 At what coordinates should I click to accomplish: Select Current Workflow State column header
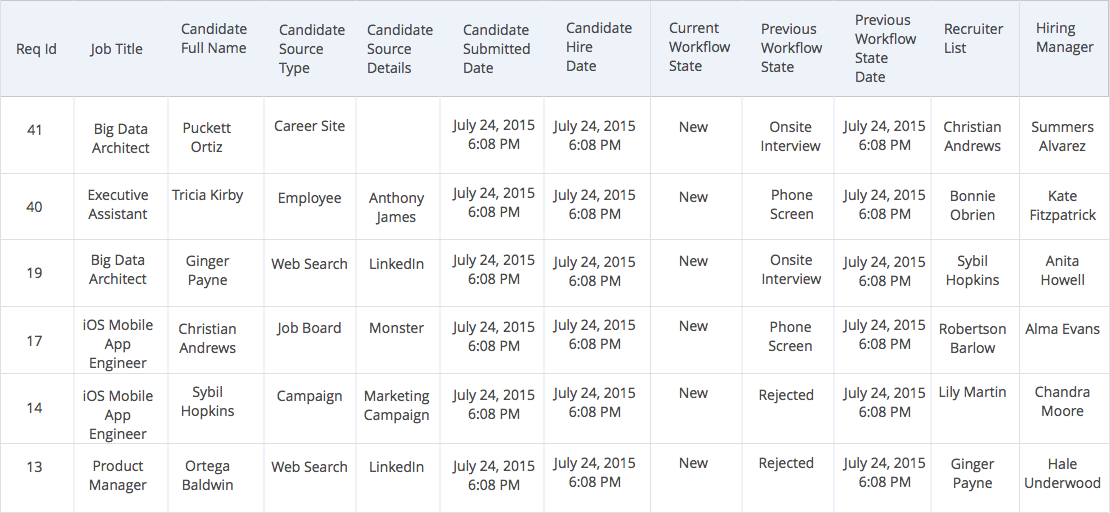(699, 47)
